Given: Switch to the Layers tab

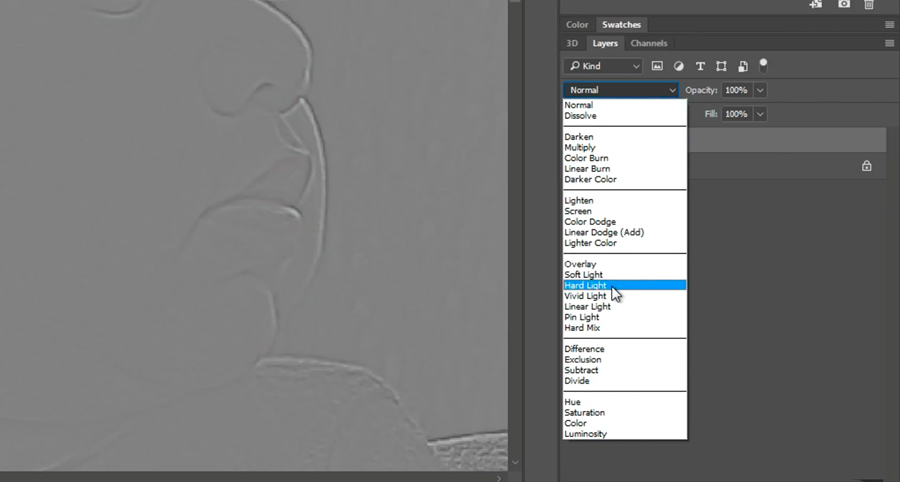Looking at the screenshot, I should 605,43.
